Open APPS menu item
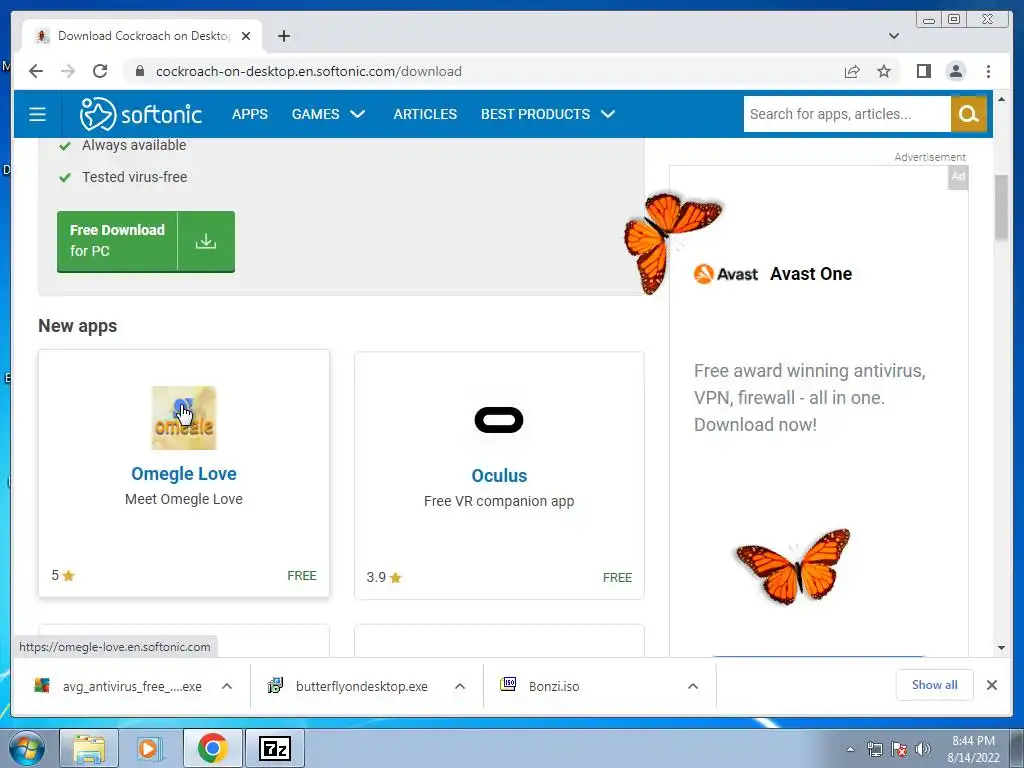This screenshot has height=768, width=1024. point(249,114)
